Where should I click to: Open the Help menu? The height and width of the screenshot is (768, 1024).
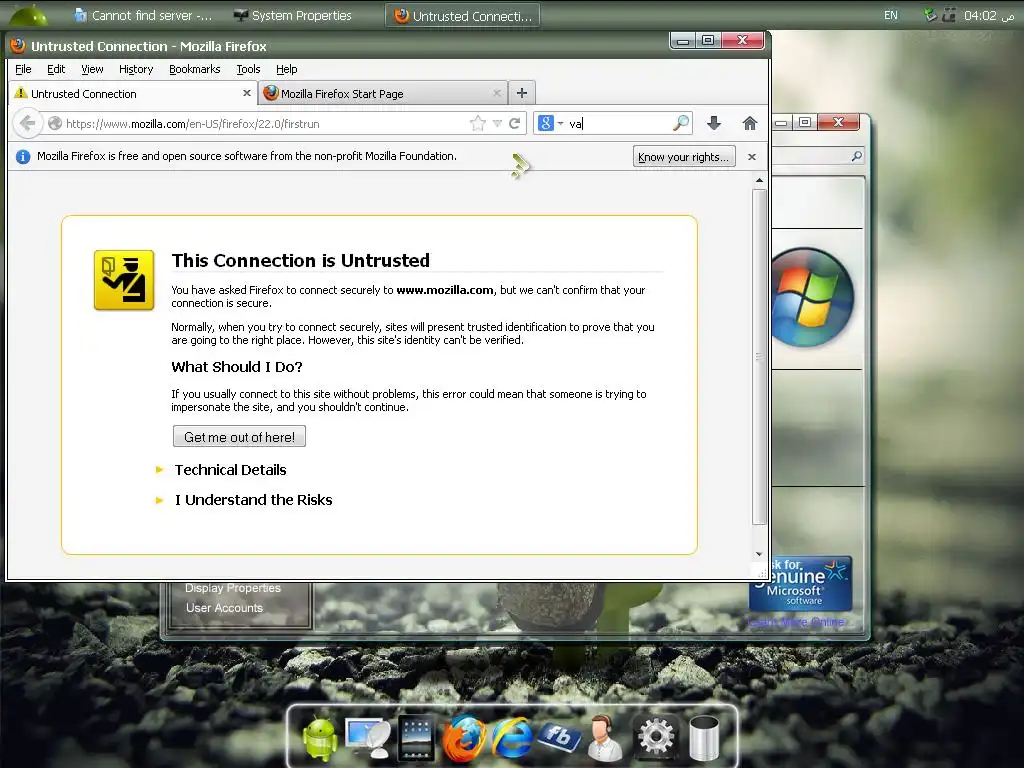[286, 69]
